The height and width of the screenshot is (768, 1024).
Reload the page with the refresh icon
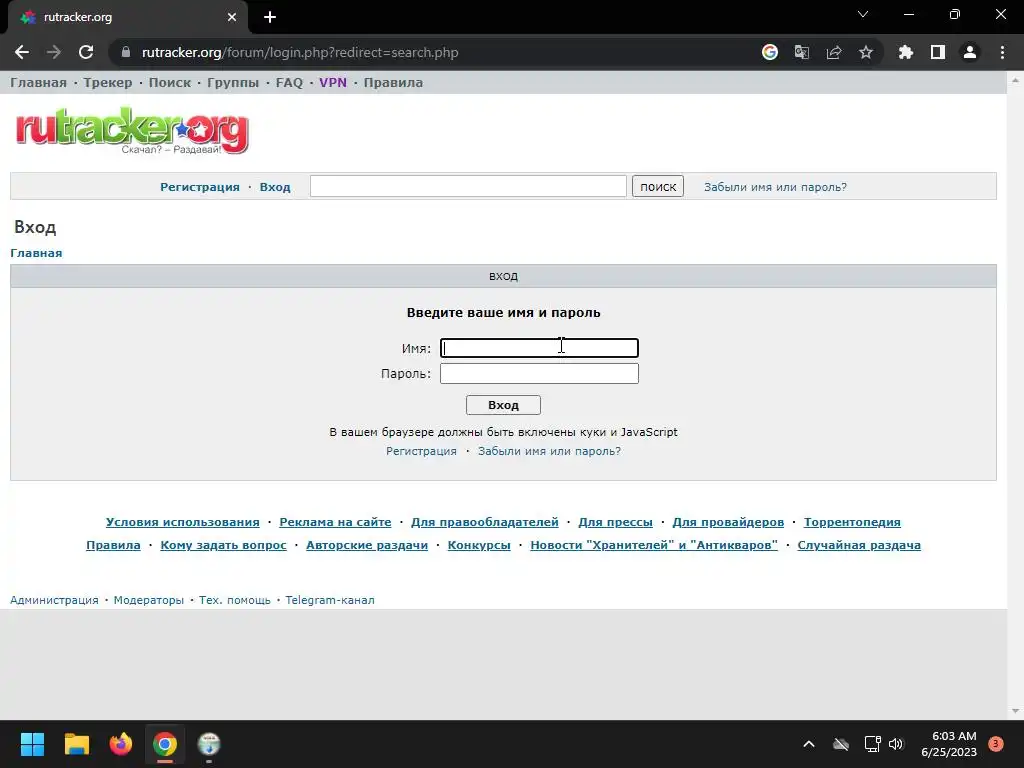(x=86, y=52)
